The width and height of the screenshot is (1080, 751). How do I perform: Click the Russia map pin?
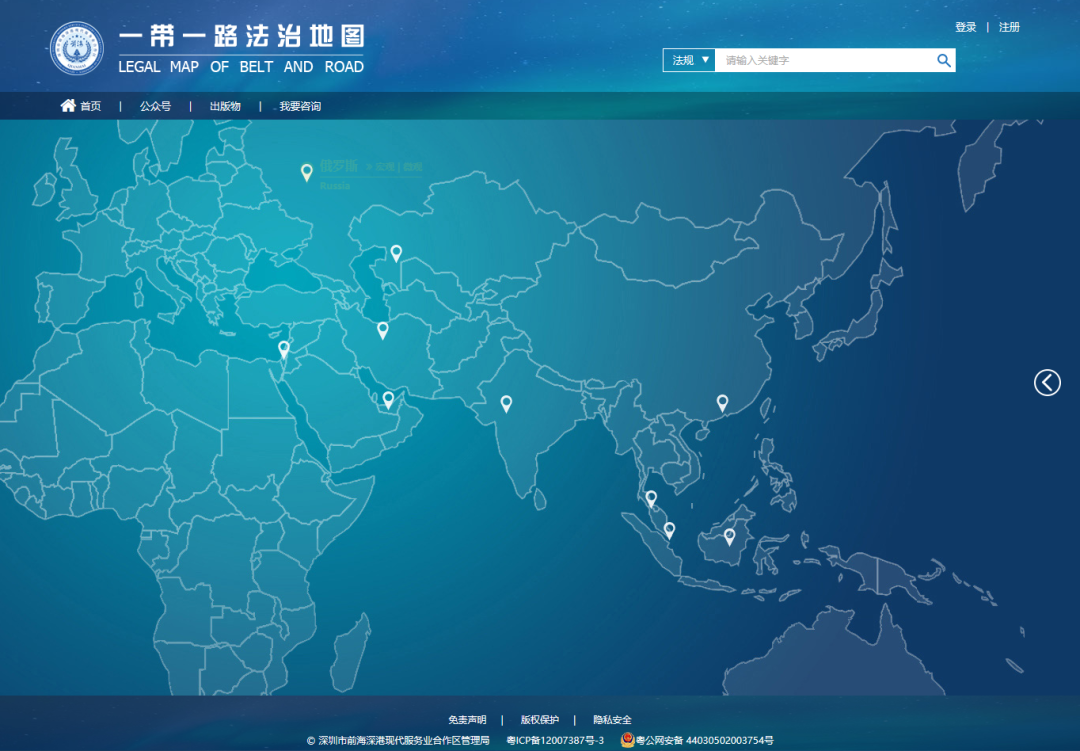coord(307,172)
